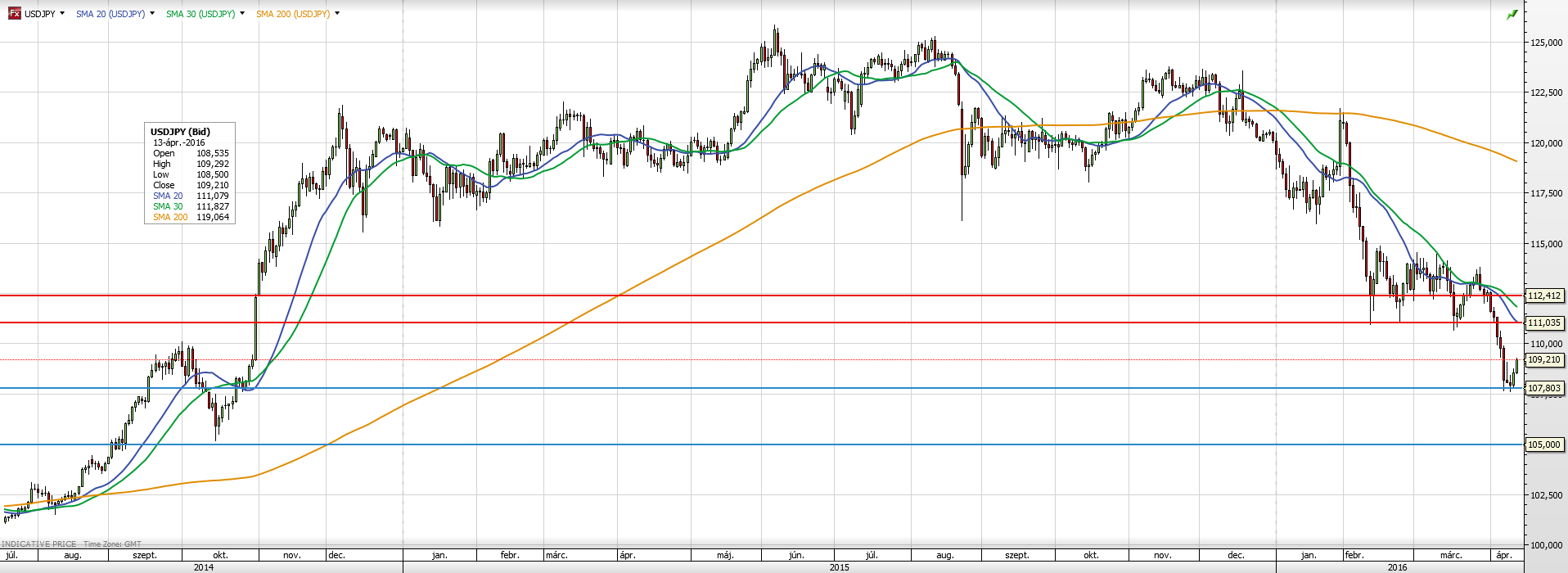Click the jún. month label on time axis

[x=796, y=555]
